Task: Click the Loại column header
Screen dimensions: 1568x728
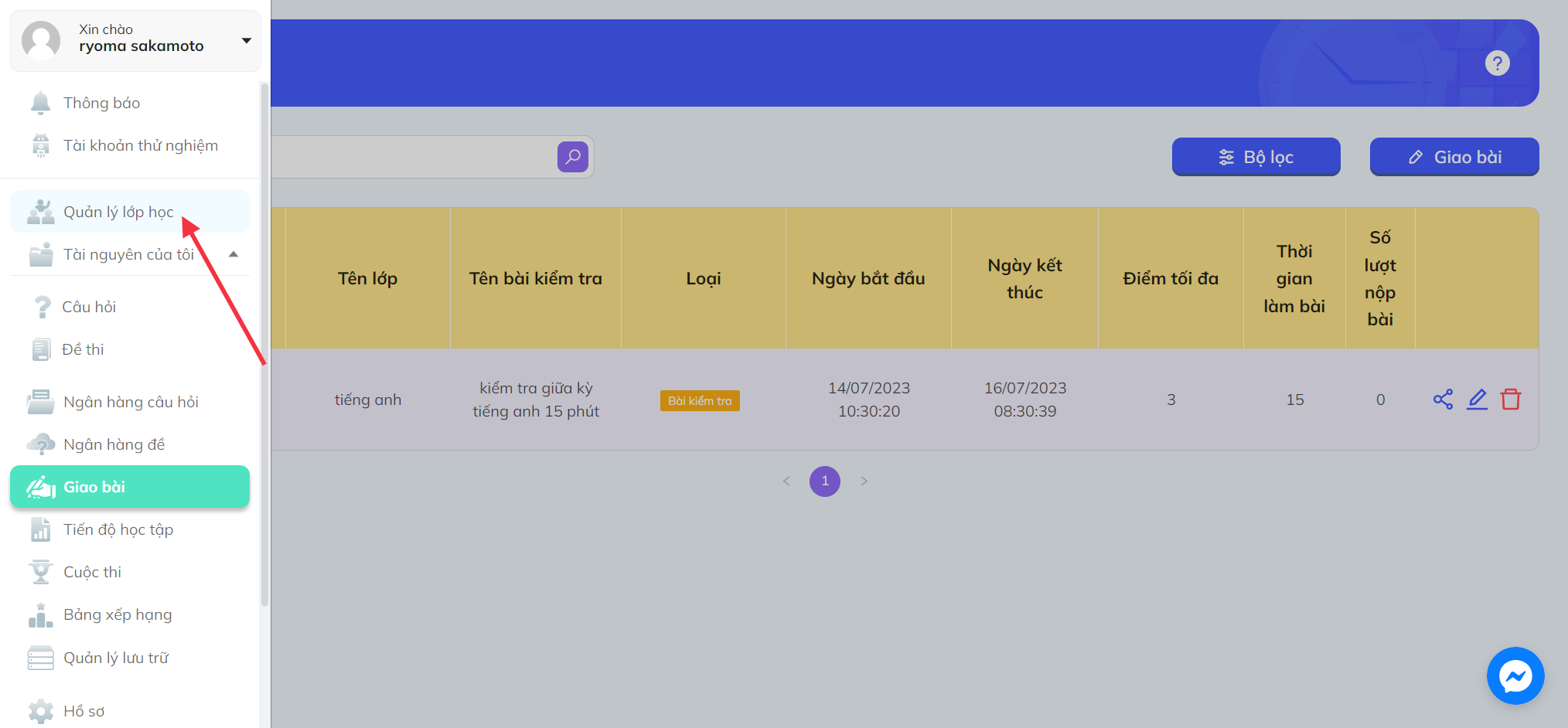Action: click(x=704, y=278)
